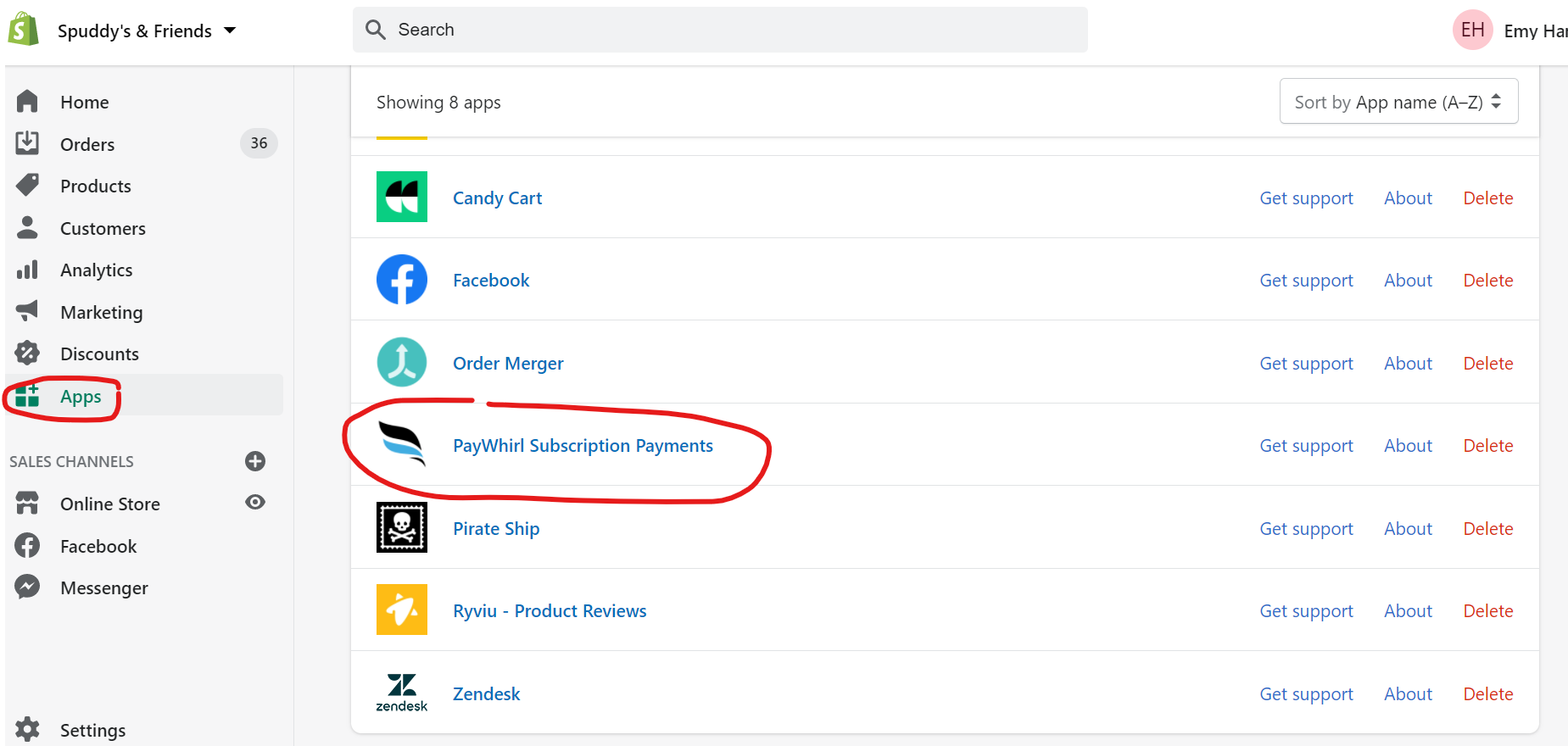Click Get support for Facebook app
This screenshot has height=746, width=1568.
(1306, 281)
